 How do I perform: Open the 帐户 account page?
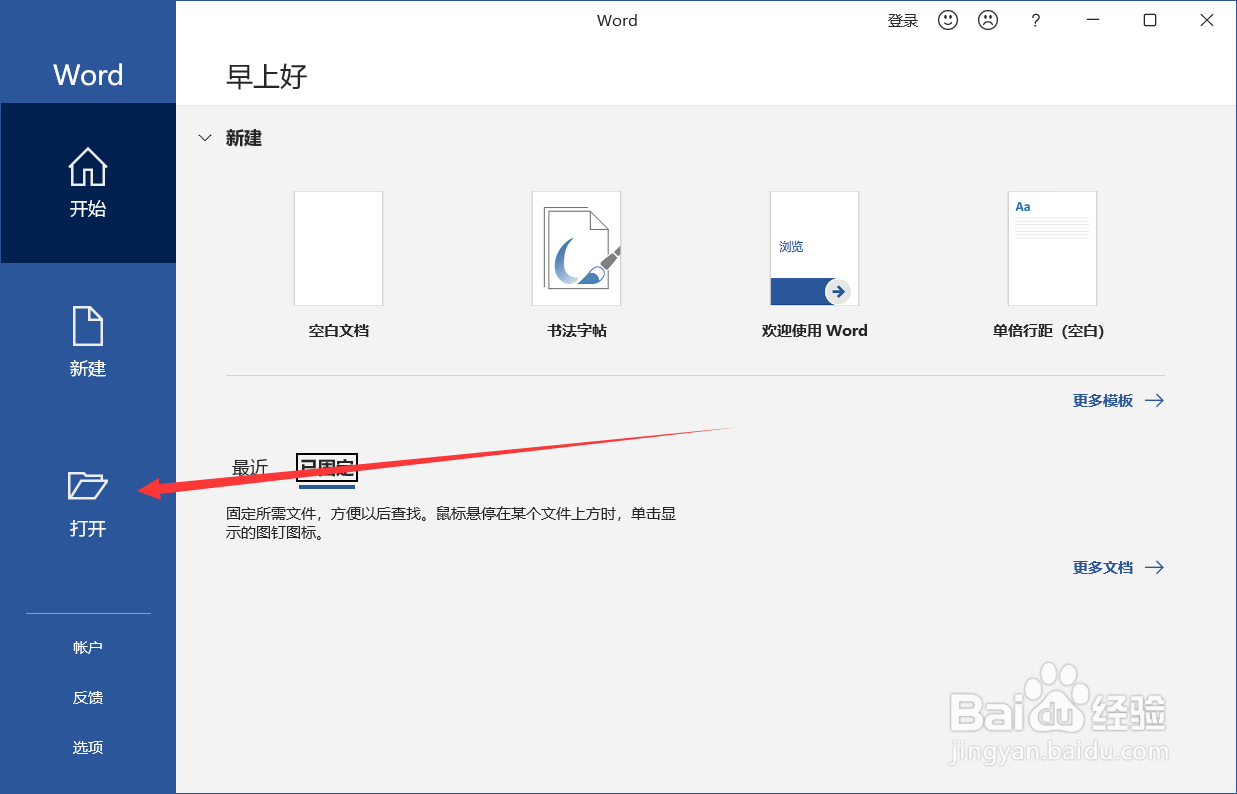88,647
